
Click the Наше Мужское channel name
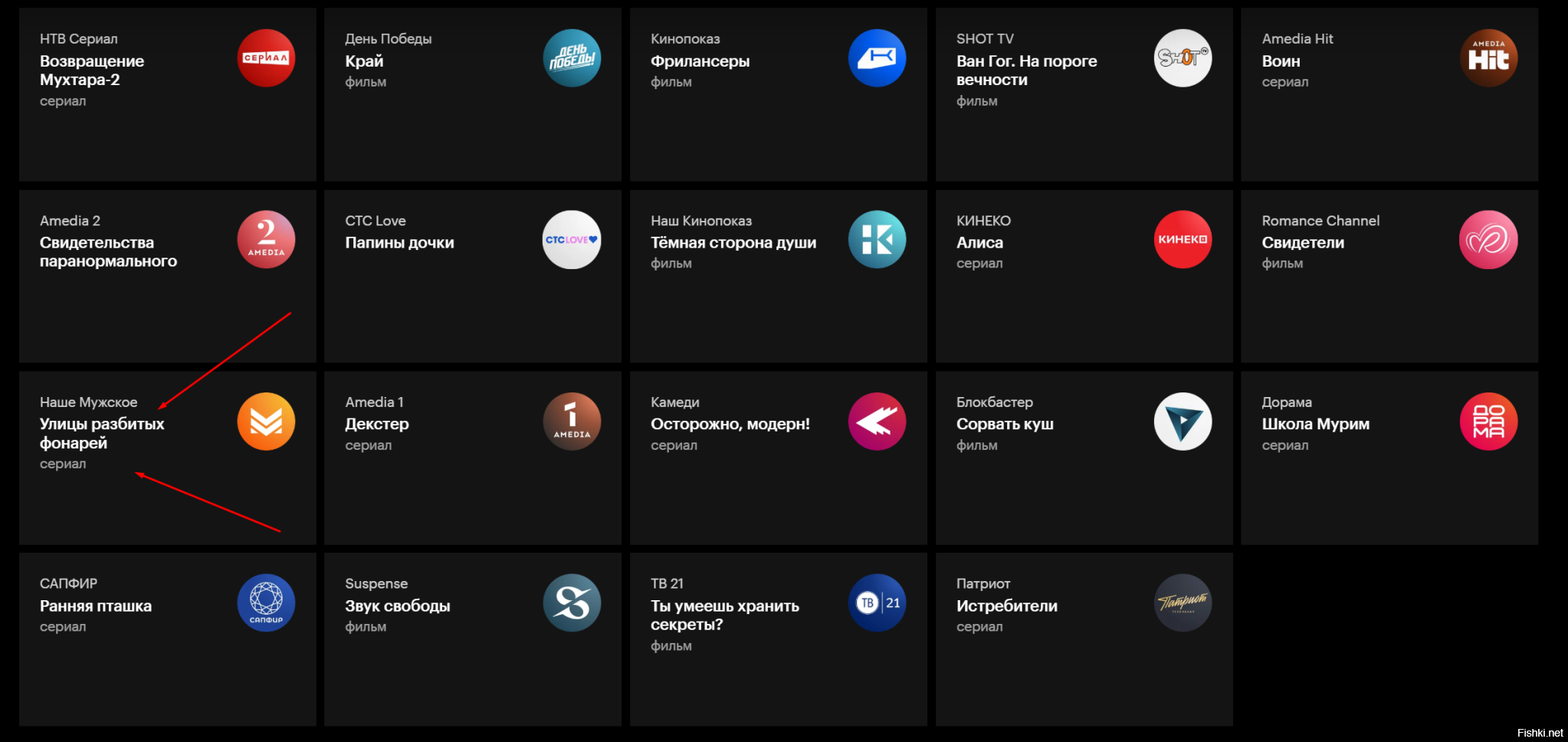point(88,402)
